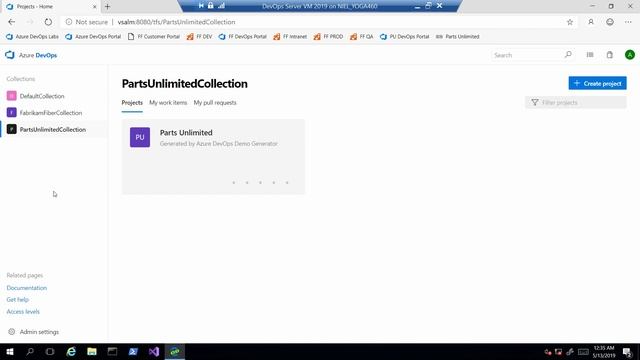The width and height of the screenshot is (640, 360).
Task: Open the Access levels link
Action: pyautogui.click(x=23, y=311)
